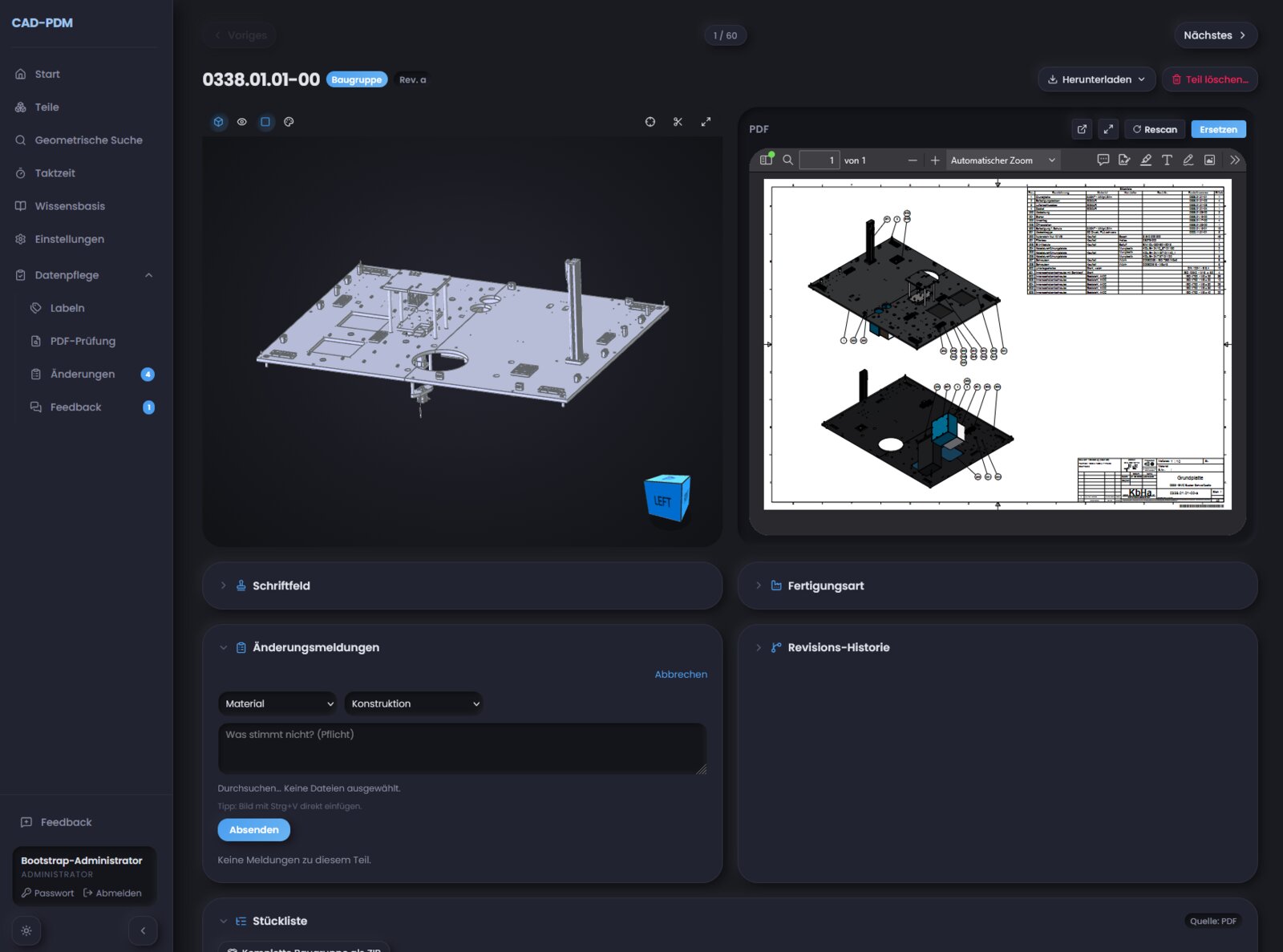The image size is (1283, 952).
Task: Open PDF in external window icon
Action: [1082, 129]
